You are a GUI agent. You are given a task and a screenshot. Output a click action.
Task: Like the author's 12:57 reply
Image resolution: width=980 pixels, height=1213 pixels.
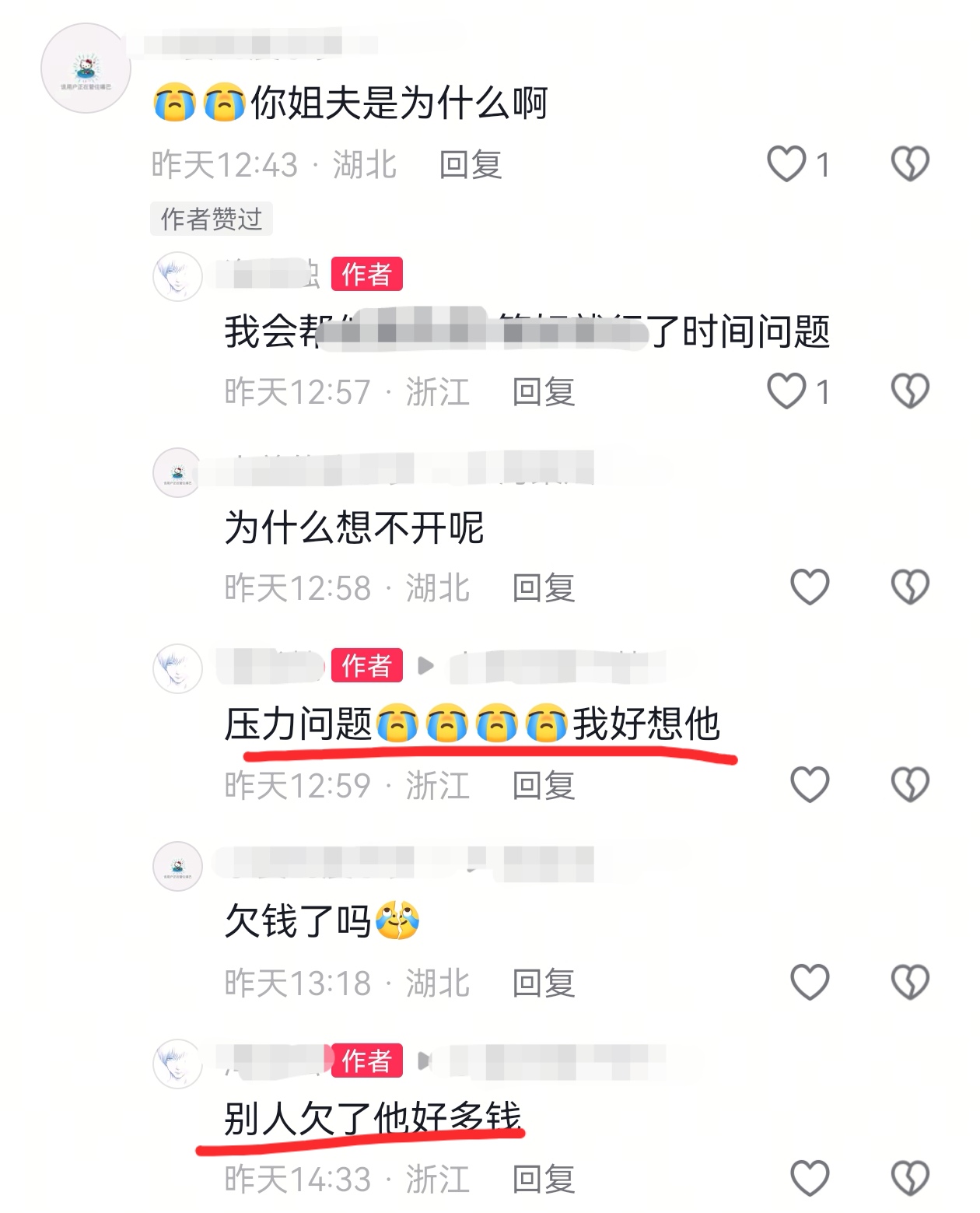pos(786,391)
